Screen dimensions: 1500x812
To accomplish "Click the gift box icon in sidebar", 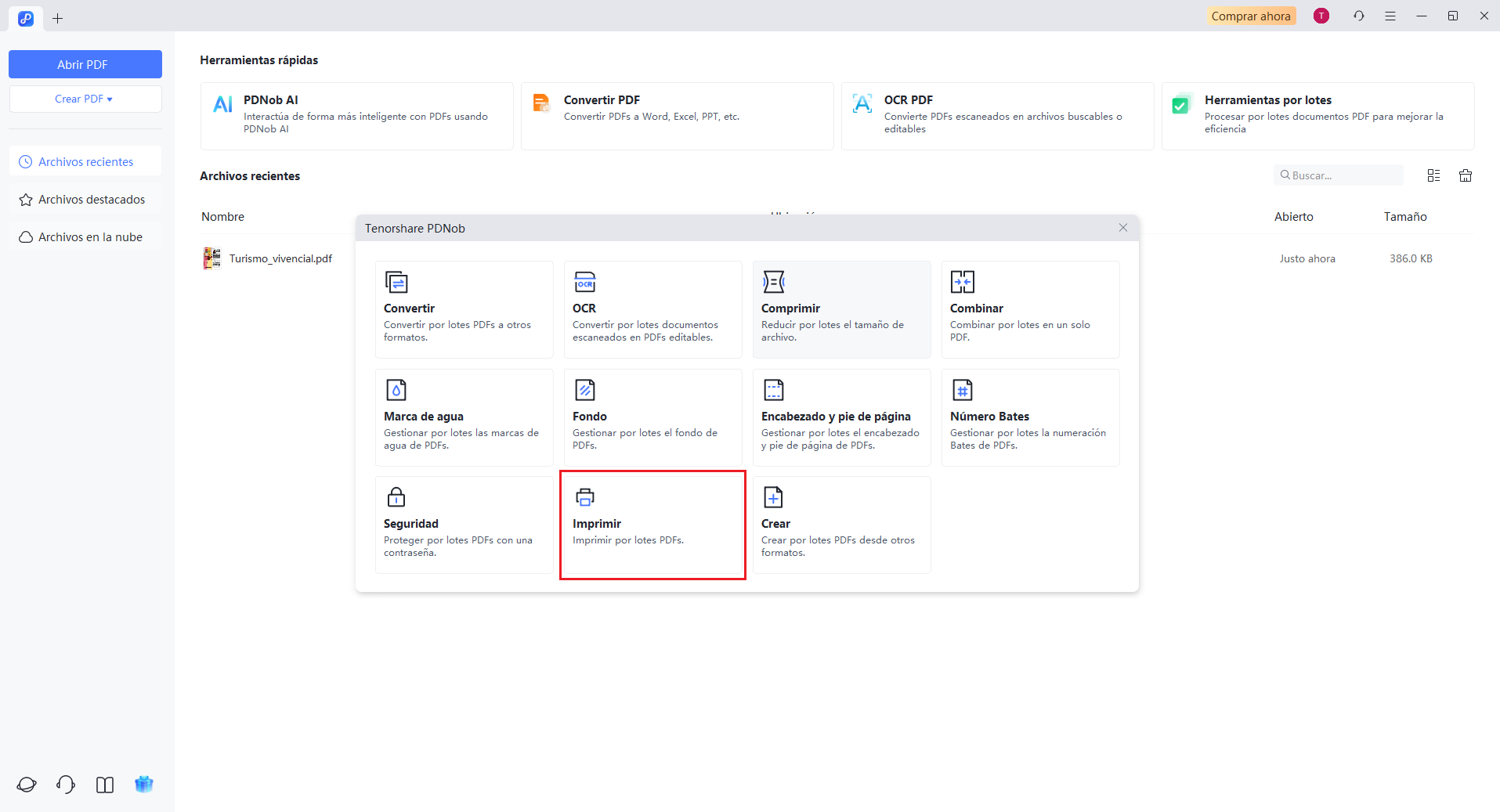I will pos(144,784).
